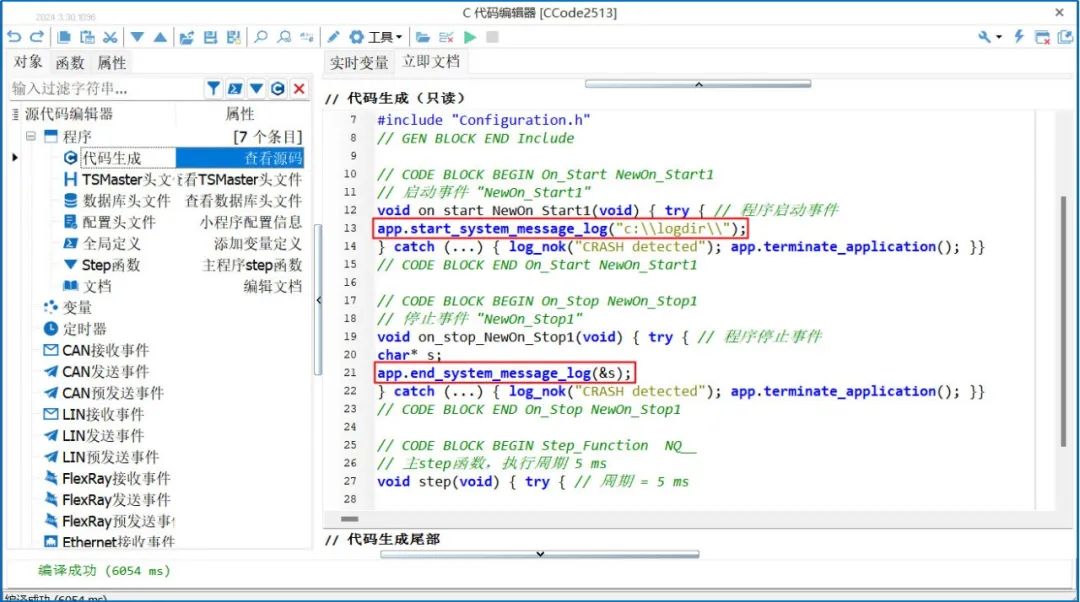Screen dimensions: 1080x602
Task: Click the window icon with red X
Action: tap(1043, 37)
